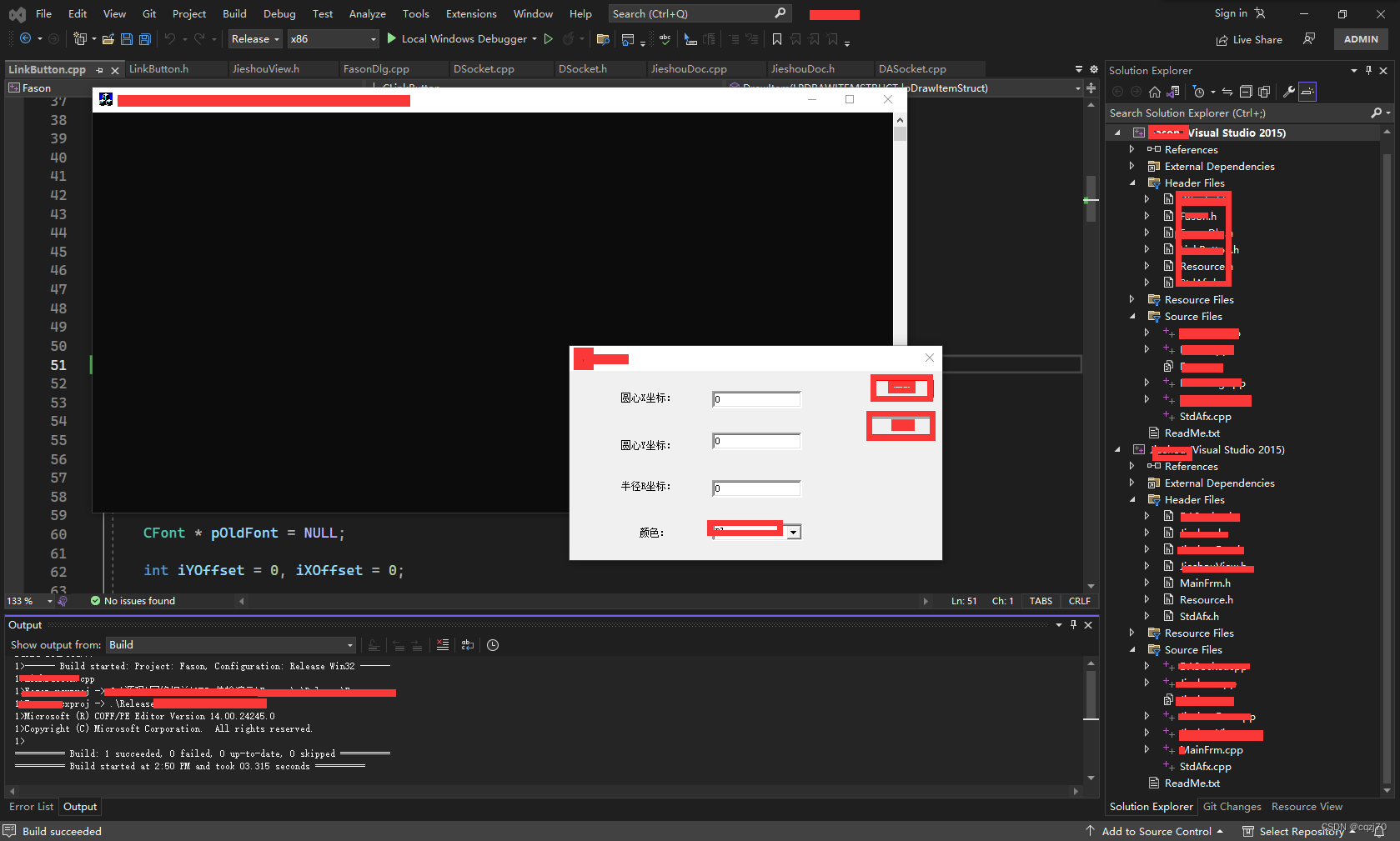Open the Debug menu

279,13
